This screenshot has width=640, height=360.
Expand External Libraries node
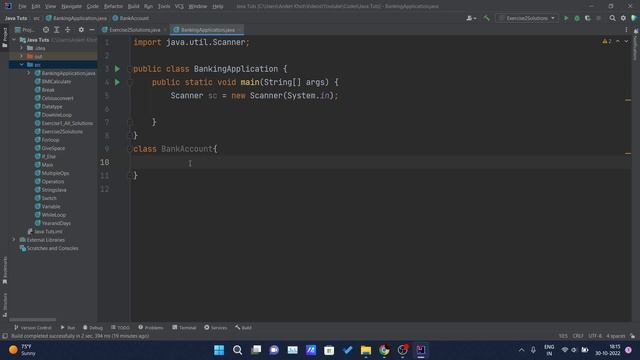[14, 240]
